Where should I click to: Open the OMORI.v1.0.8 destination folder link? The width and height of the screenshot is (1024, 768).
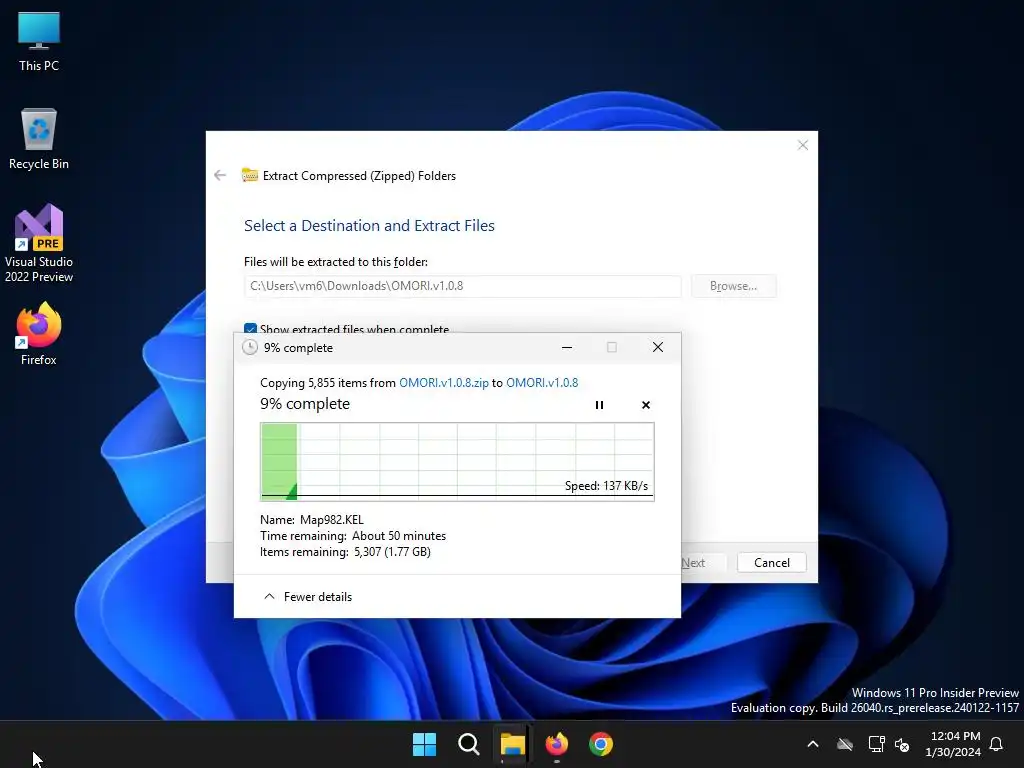542,383
